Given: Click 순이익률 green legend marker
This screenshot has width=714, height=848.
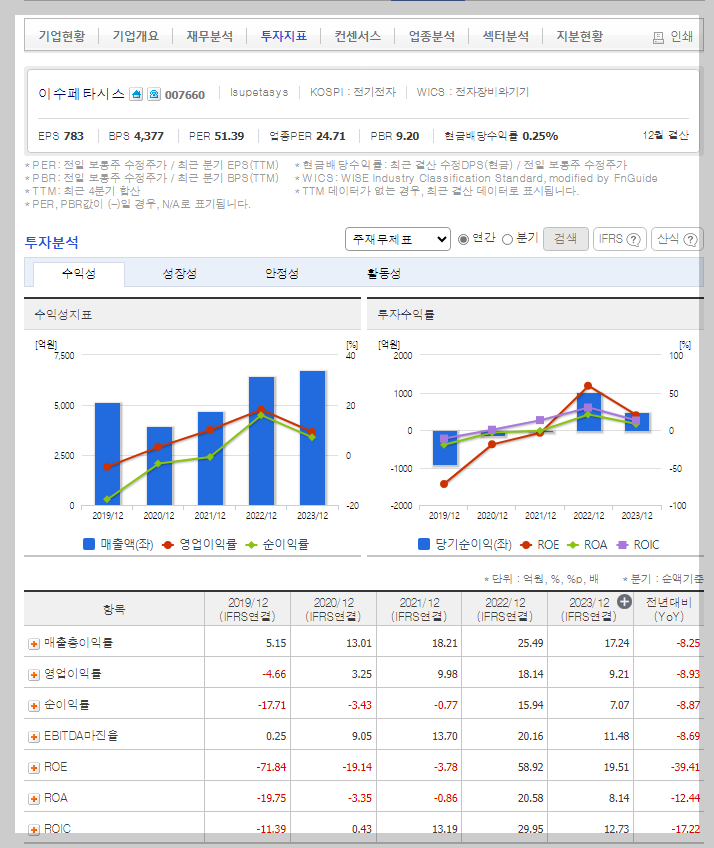Looking at the screenshot, I should pyautogui.click(x=251, y=545).
